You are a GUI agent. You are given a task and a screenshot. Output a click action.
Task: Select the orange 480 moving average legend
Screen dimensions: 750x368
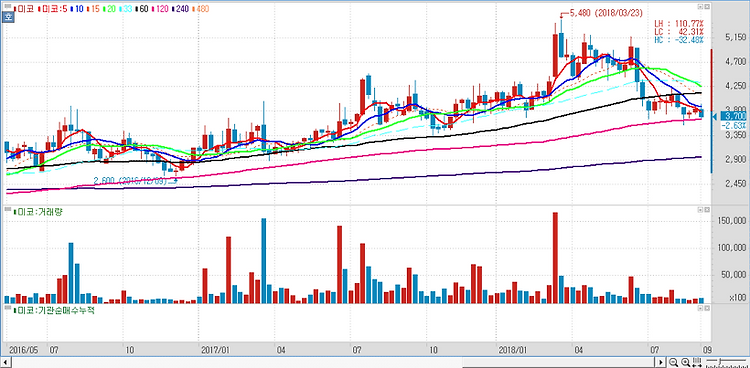click(x=200, y=9)
